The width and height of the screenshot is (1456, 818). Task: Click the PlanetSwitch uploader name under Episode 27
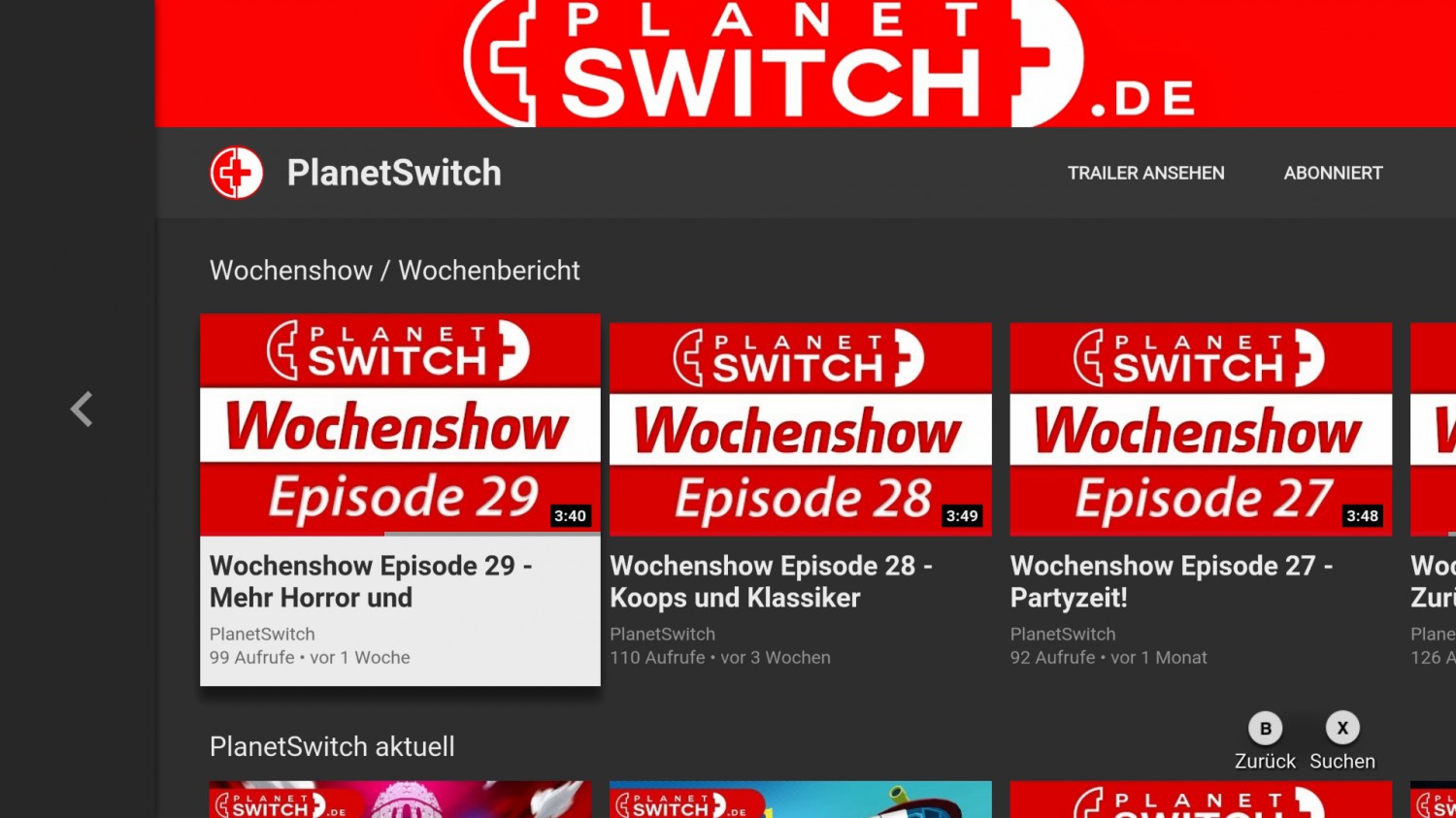1063,634
